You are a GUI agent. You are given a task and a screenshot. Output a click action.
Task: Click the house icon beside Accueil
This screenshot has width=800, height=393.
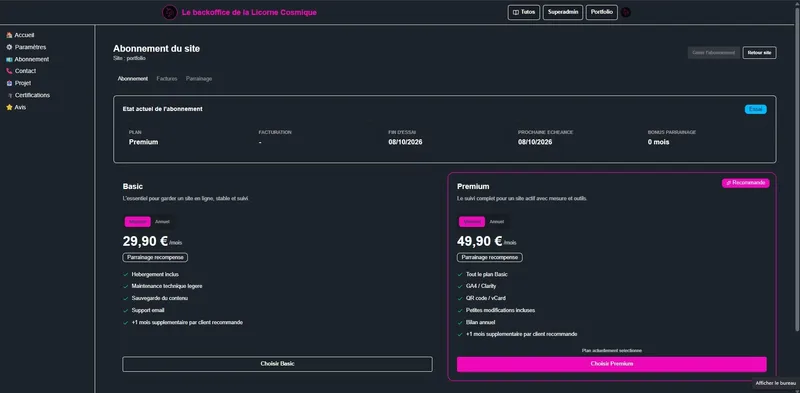(x=9, y=35)
